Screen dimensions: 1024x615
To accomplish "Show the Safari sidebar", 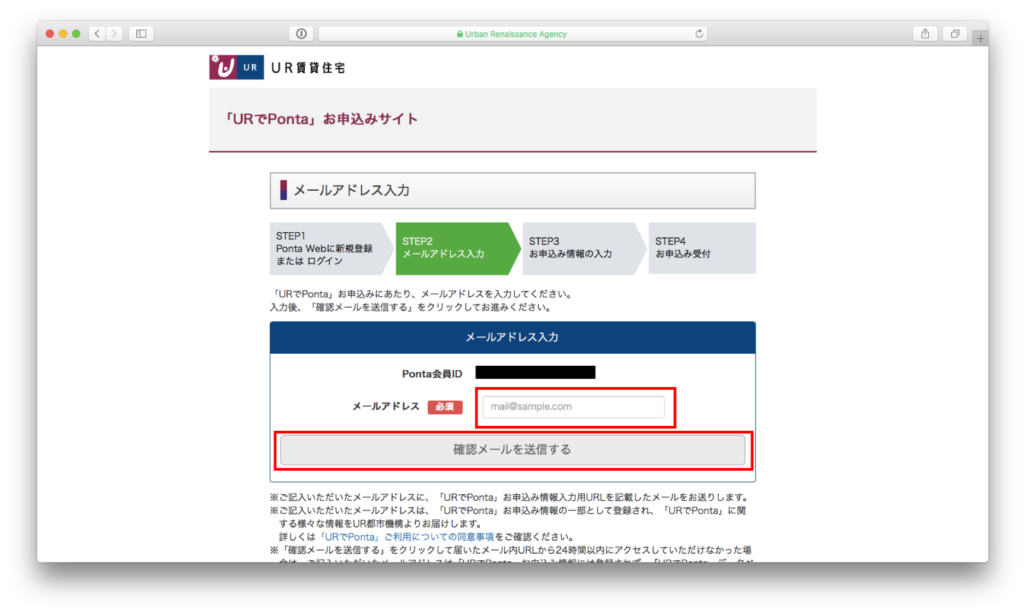I will (141, 33).
